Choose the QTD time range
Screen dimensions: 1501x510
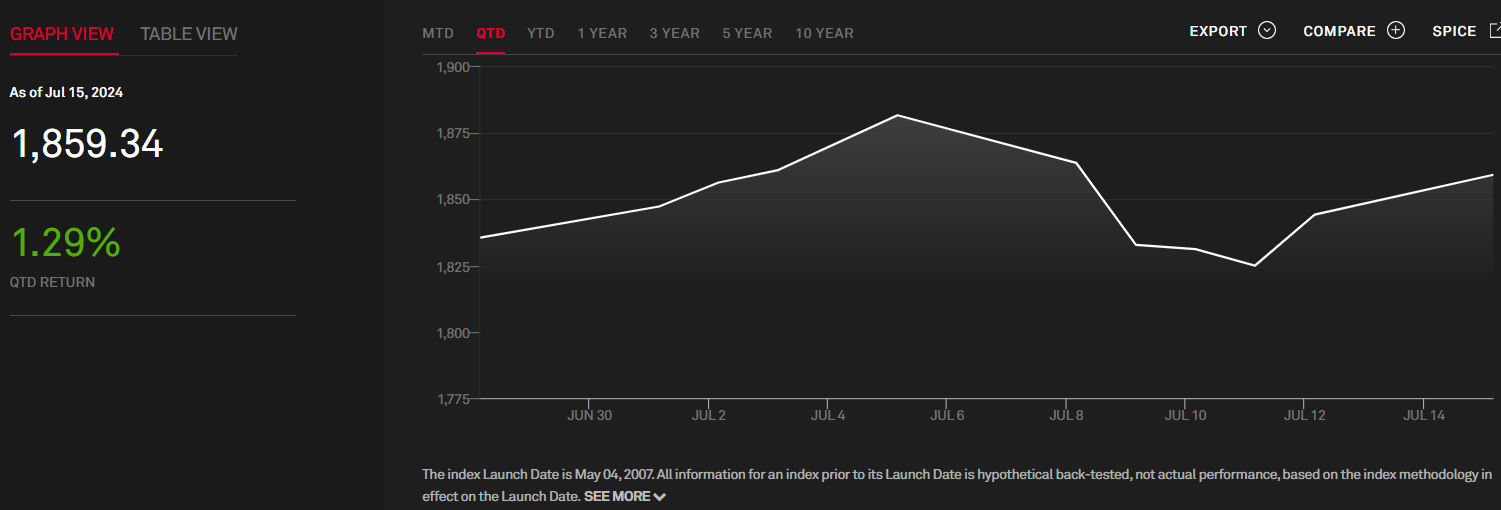(x=491, y=33)
